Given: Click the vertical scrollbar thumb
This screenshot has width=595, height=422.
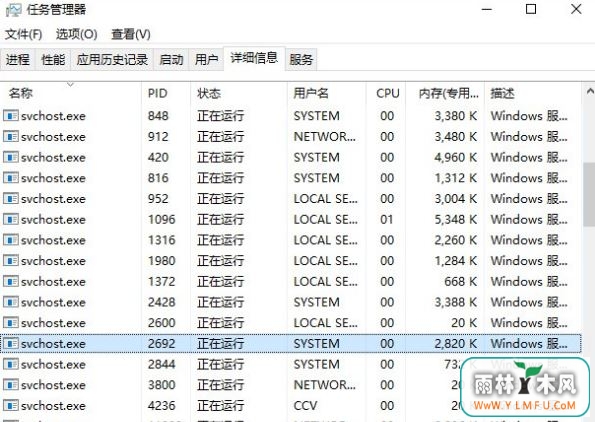Looking at the screenshot, I should 589,195.
